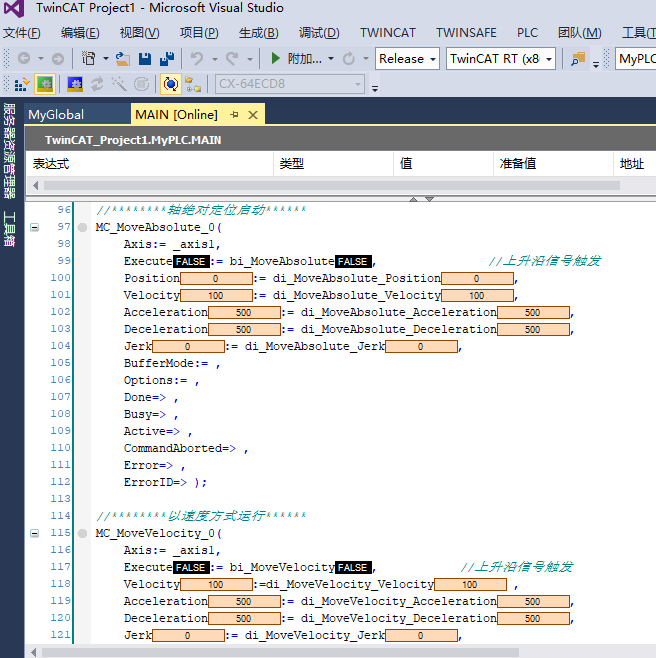Open the 团队(M) menu
The width and height of the screenshot is (656, 658).
pos(579,33)
